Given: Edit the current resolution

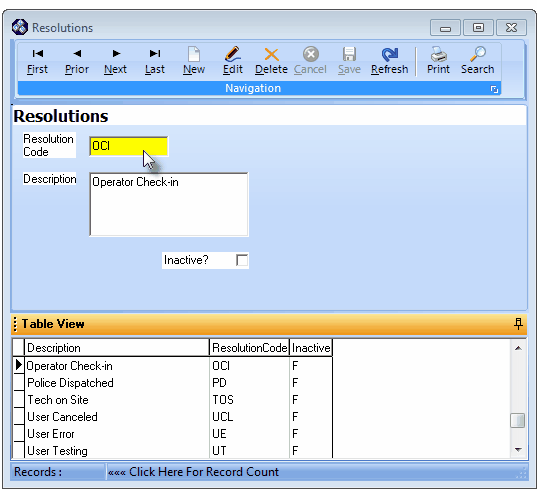Looking at the screenshot, I should [233, 61].
